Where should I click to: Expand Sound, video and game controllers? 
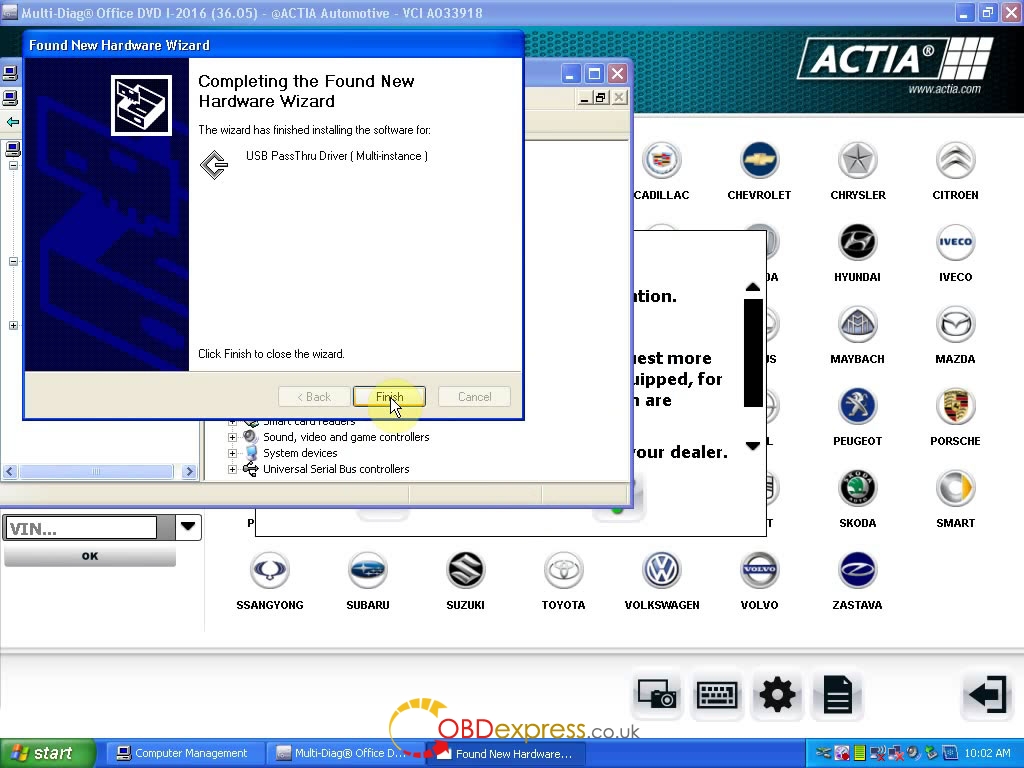[x=233, y=437]
